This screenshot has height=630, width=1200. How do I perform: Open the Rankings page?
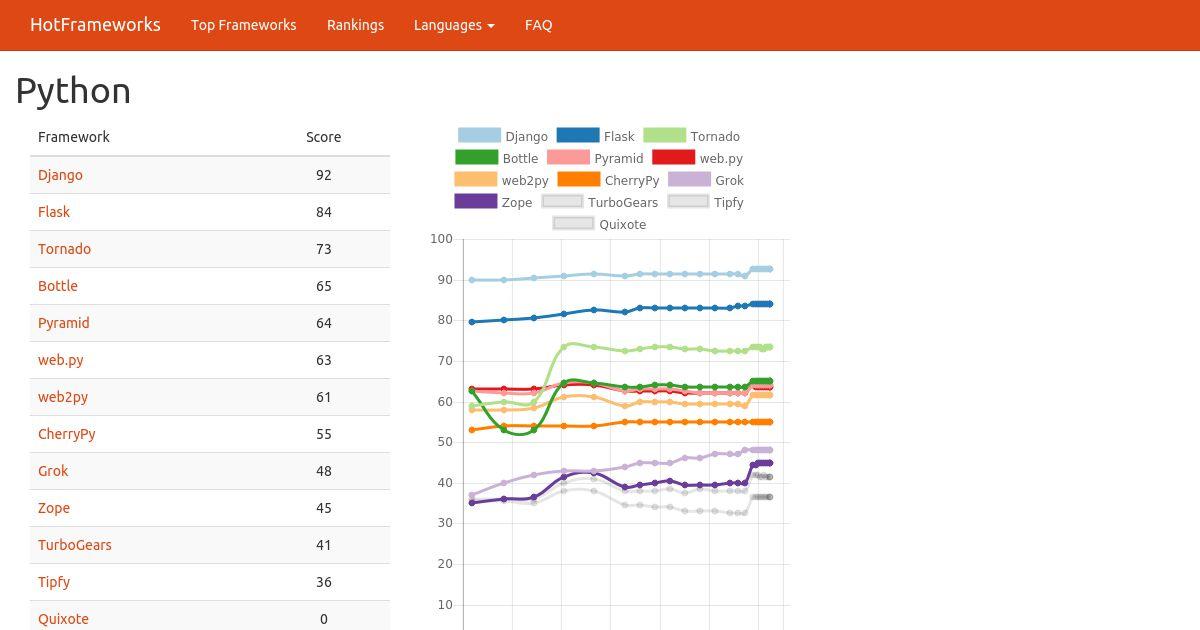[x=355, y=25]
